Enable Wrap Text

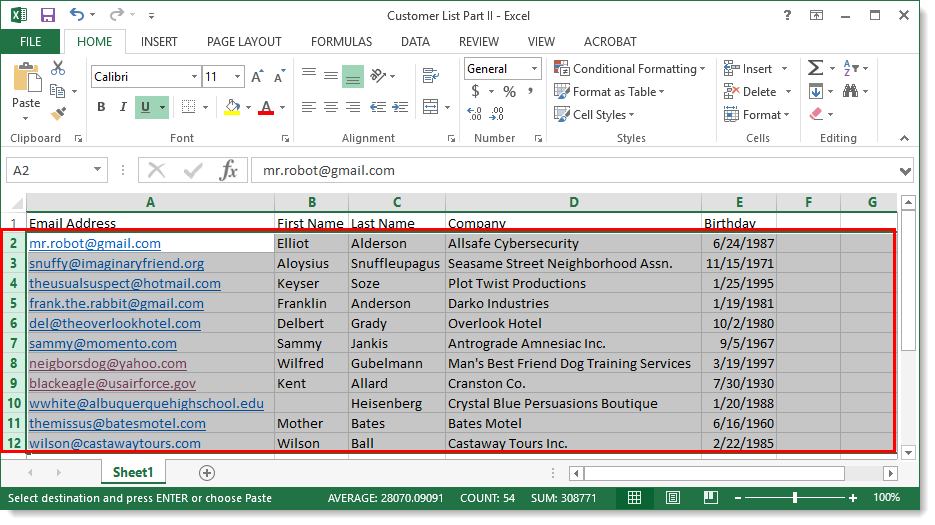(431, 75)
